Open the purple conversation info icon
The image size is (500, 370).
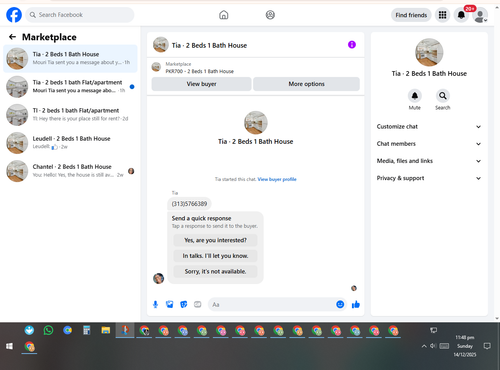pos(352,45)
